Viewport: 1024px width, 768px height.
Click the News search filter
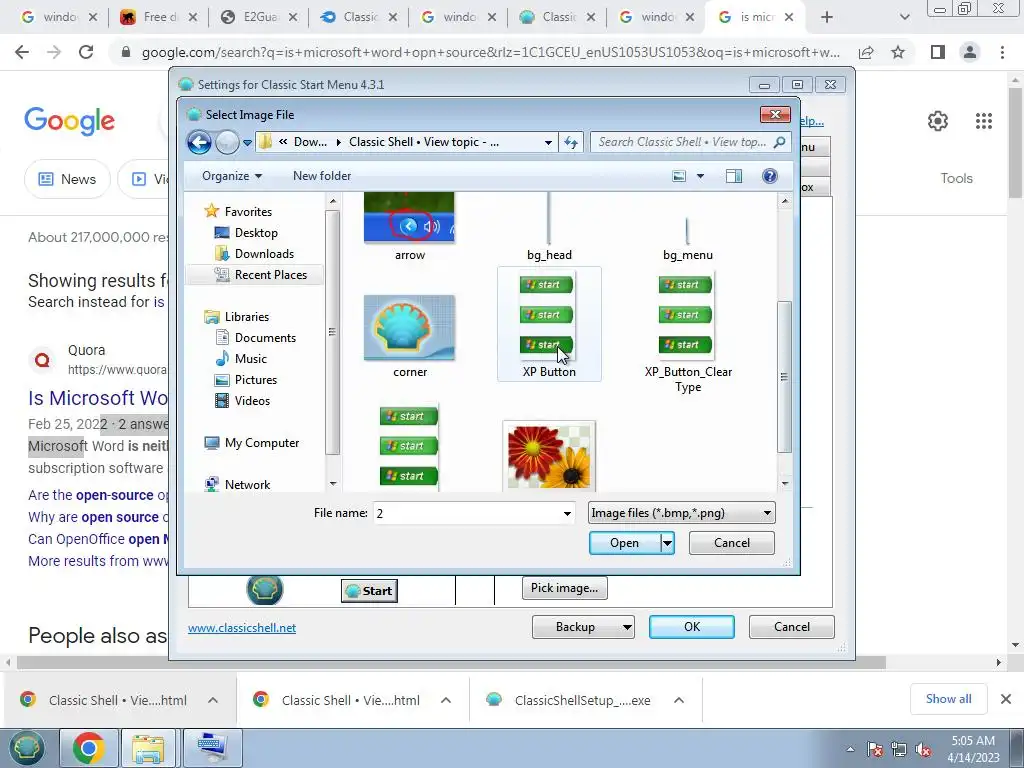[x=67, y=179]
